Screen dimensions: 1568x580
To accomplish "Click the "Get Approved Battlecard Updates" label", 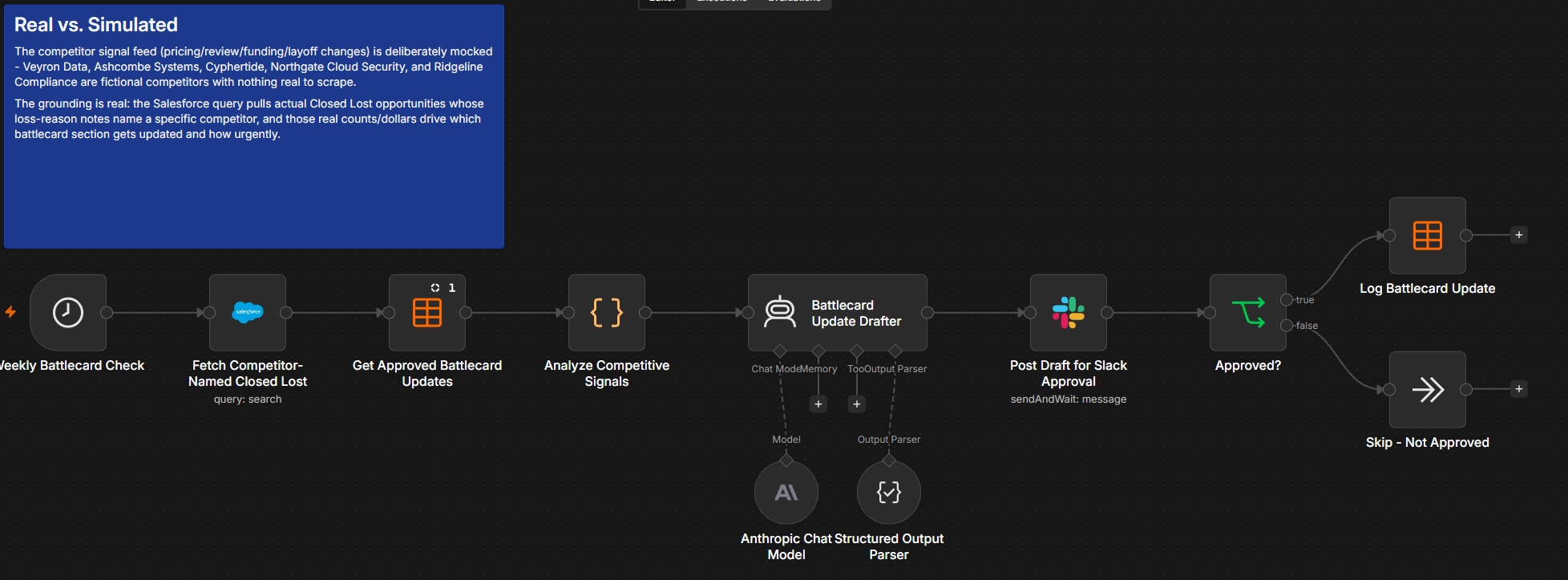I will pos(427,374).
